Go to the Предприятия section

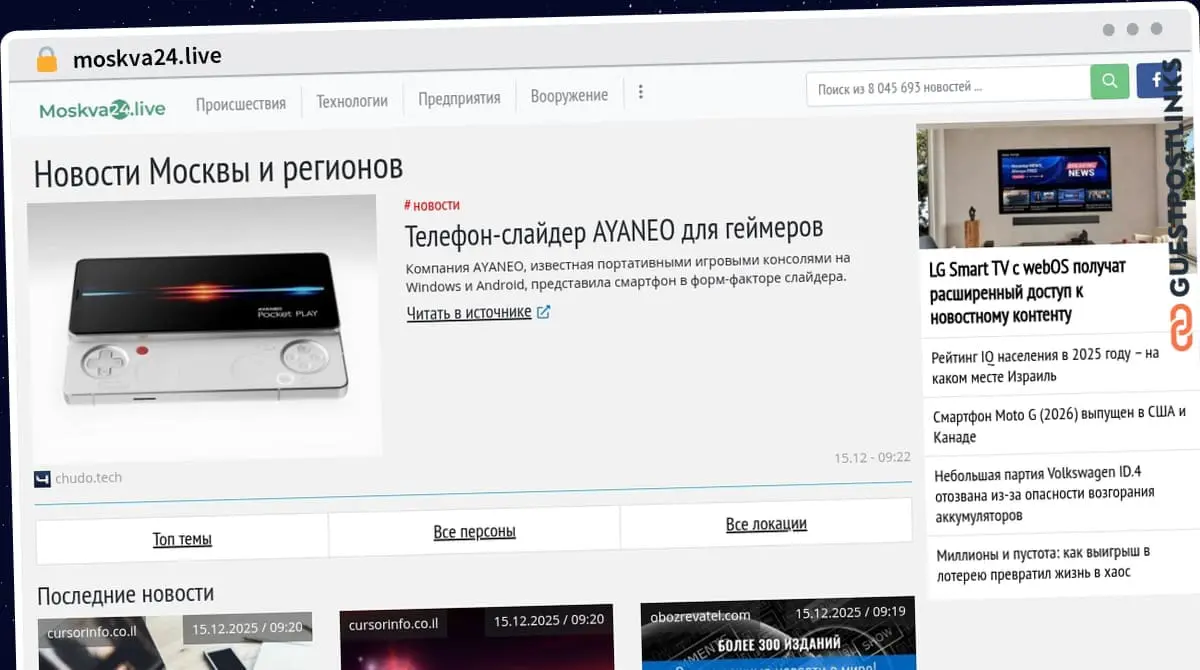point(459,98)
